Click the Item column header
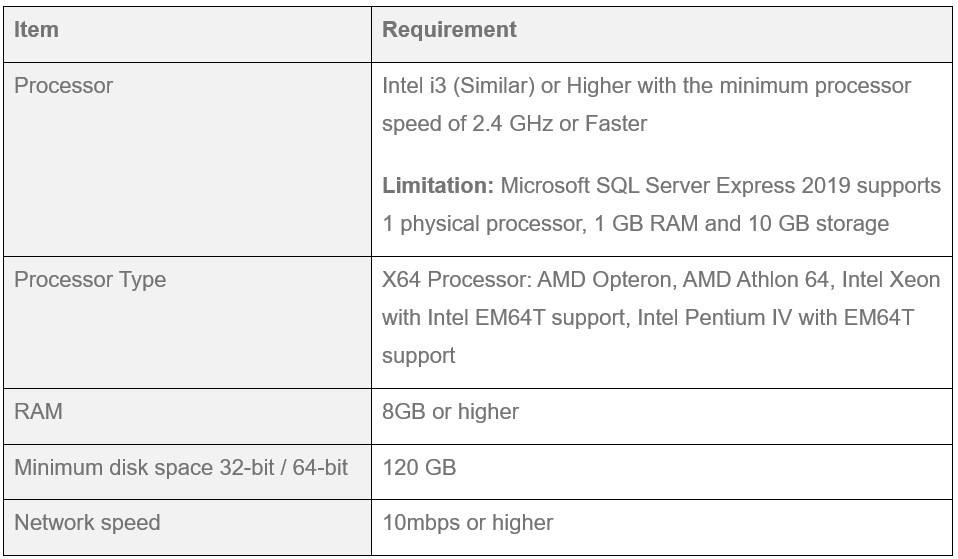The height and width of the screenshot is (559, 958). pyautogui.click(x=37, y=29)
